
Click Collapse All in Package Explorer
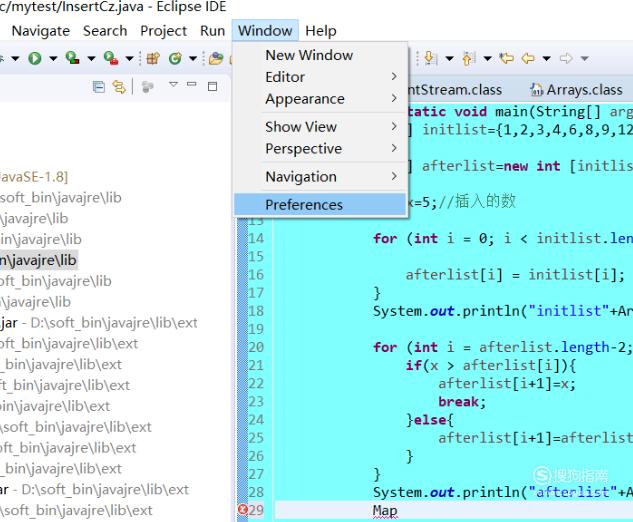pos(99,86)
